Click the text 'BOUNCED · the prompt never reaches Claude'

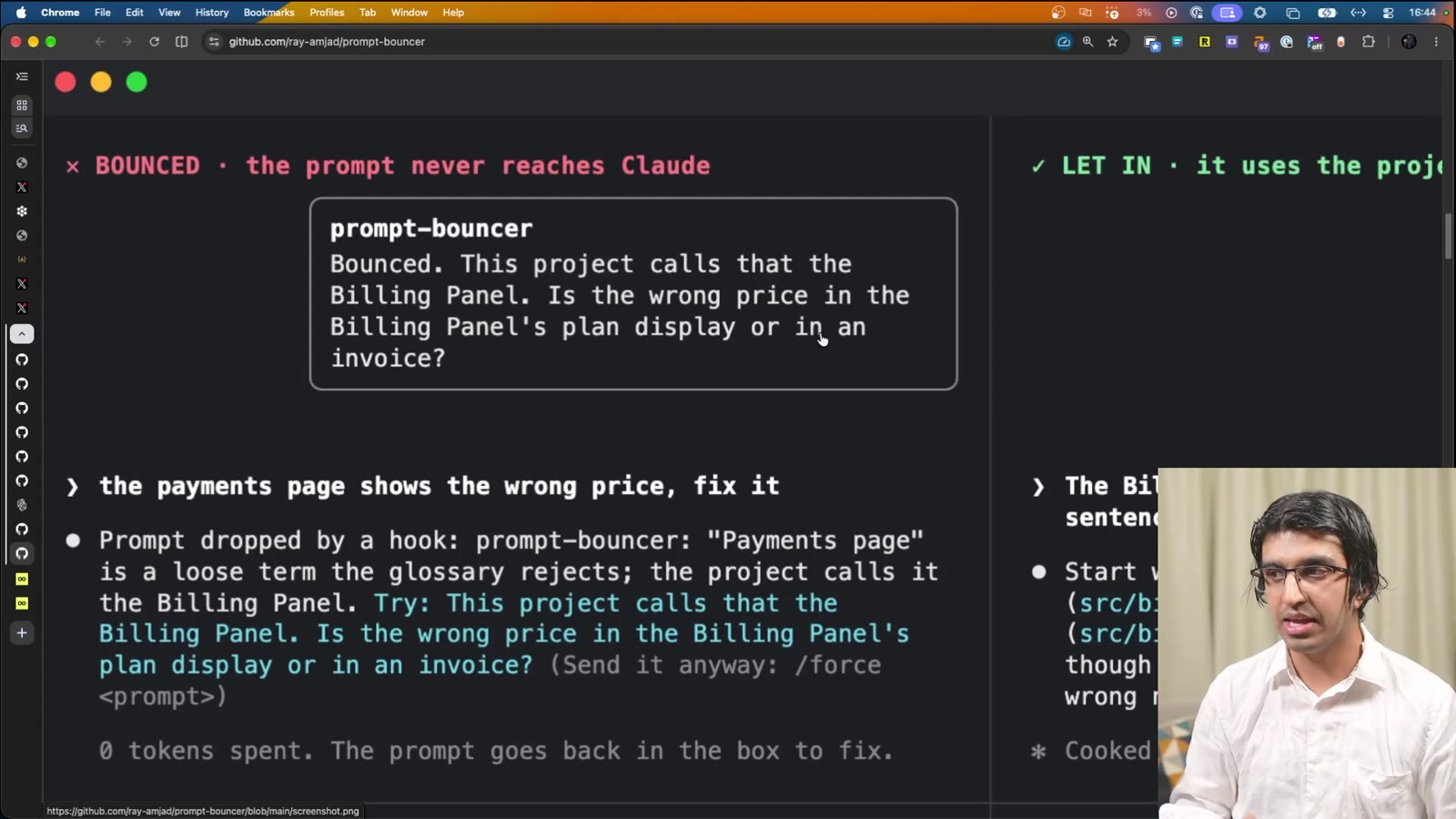[x=403, y=166]
